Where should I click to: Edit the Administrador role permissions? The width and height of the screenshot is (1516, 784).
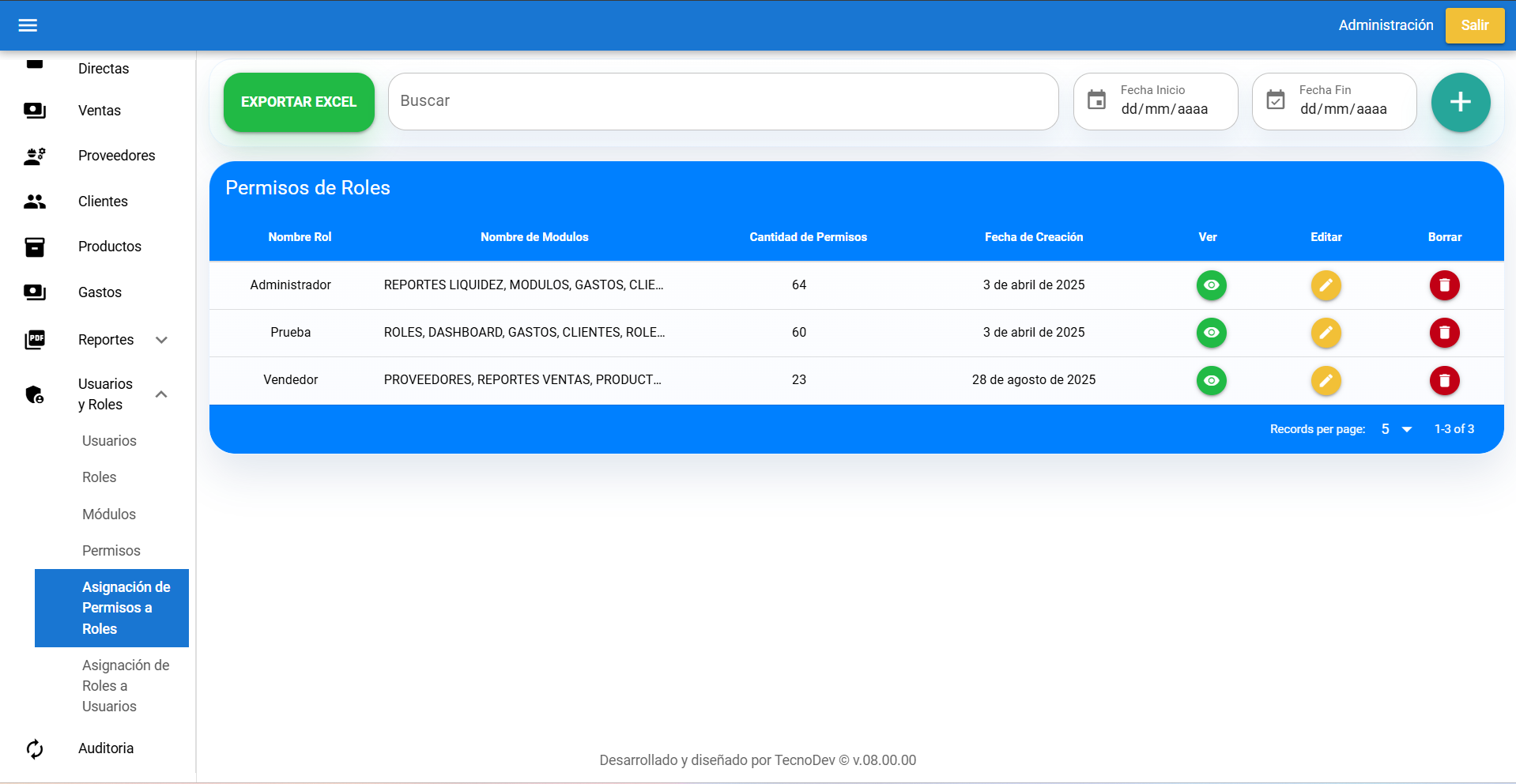click(x=1326, y=285)
